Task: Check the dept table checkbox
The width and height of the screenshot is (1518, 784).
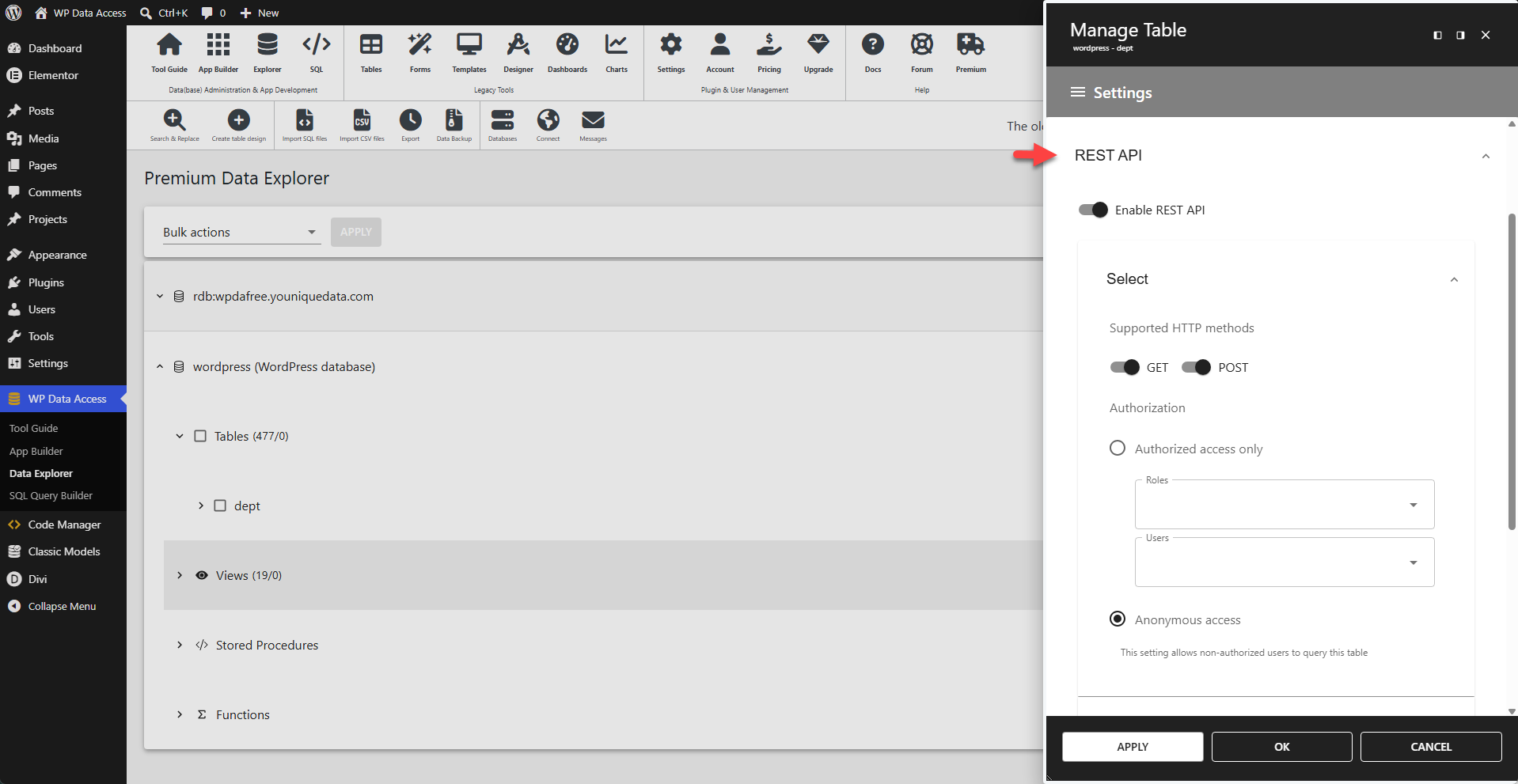Action: pos(220,506)
